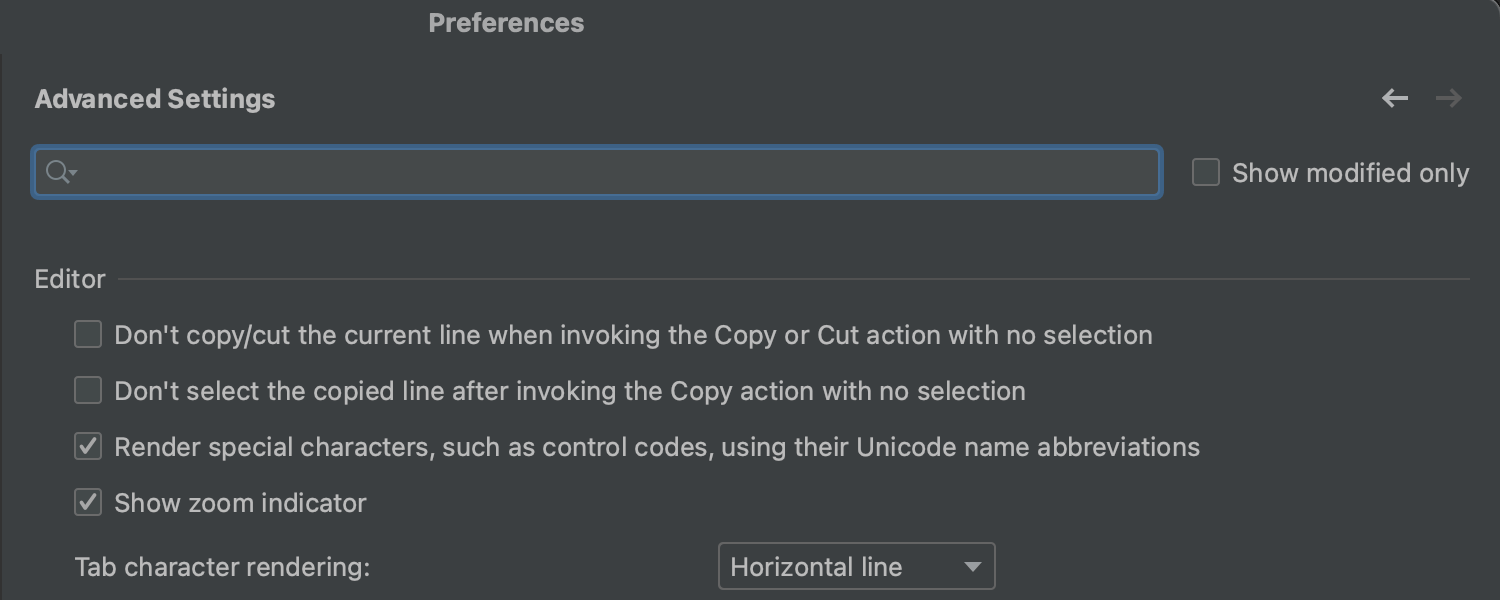Click the Don't copy/cut current line label
This screenshot has height=600, width=1500.
point(632,335)
